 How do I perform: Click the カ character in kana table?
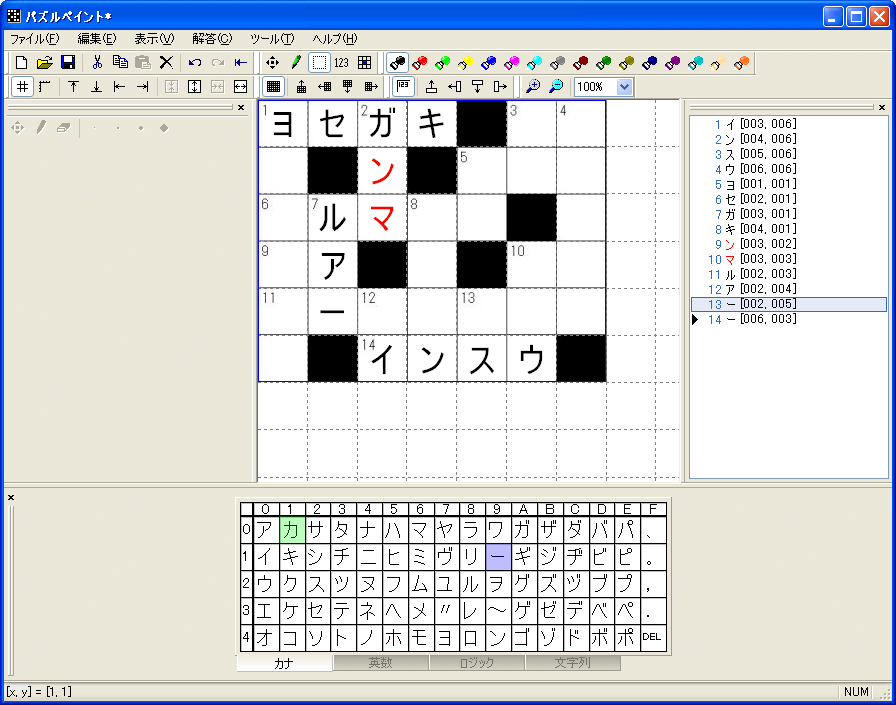pos(290,530)
